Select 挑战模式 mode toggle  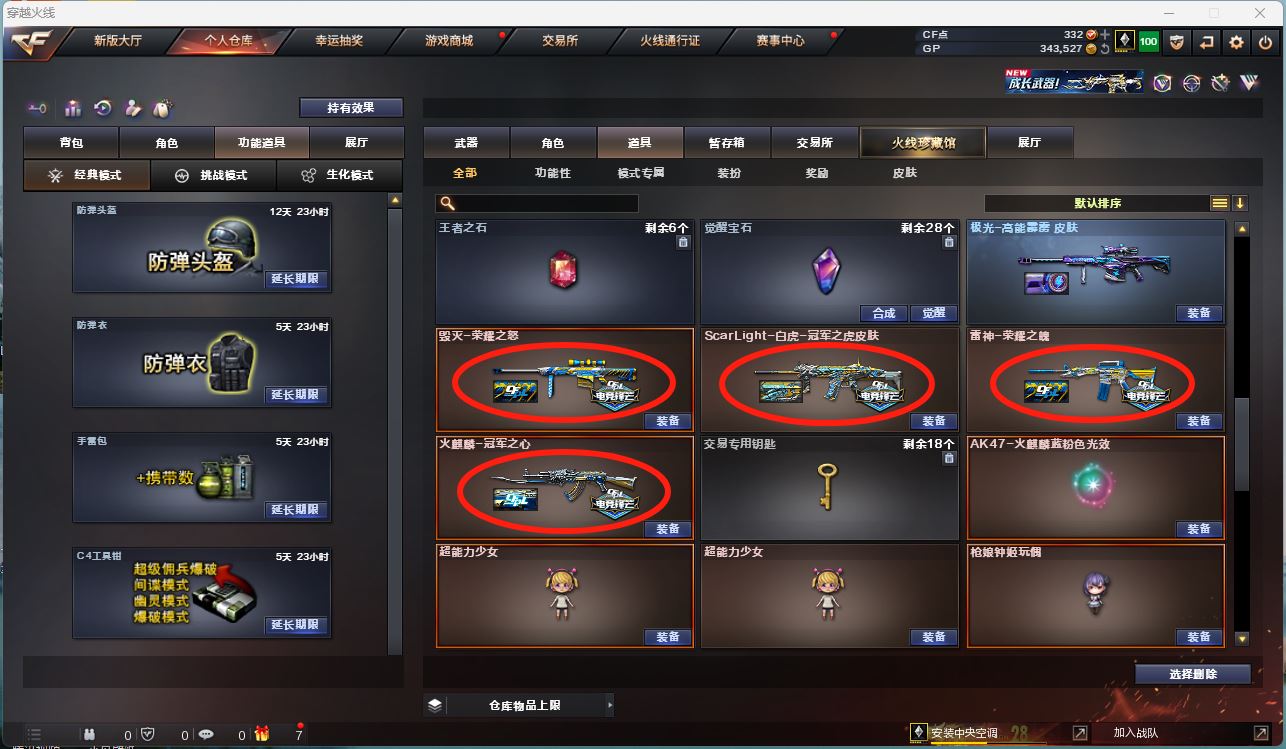click(213, 175)
